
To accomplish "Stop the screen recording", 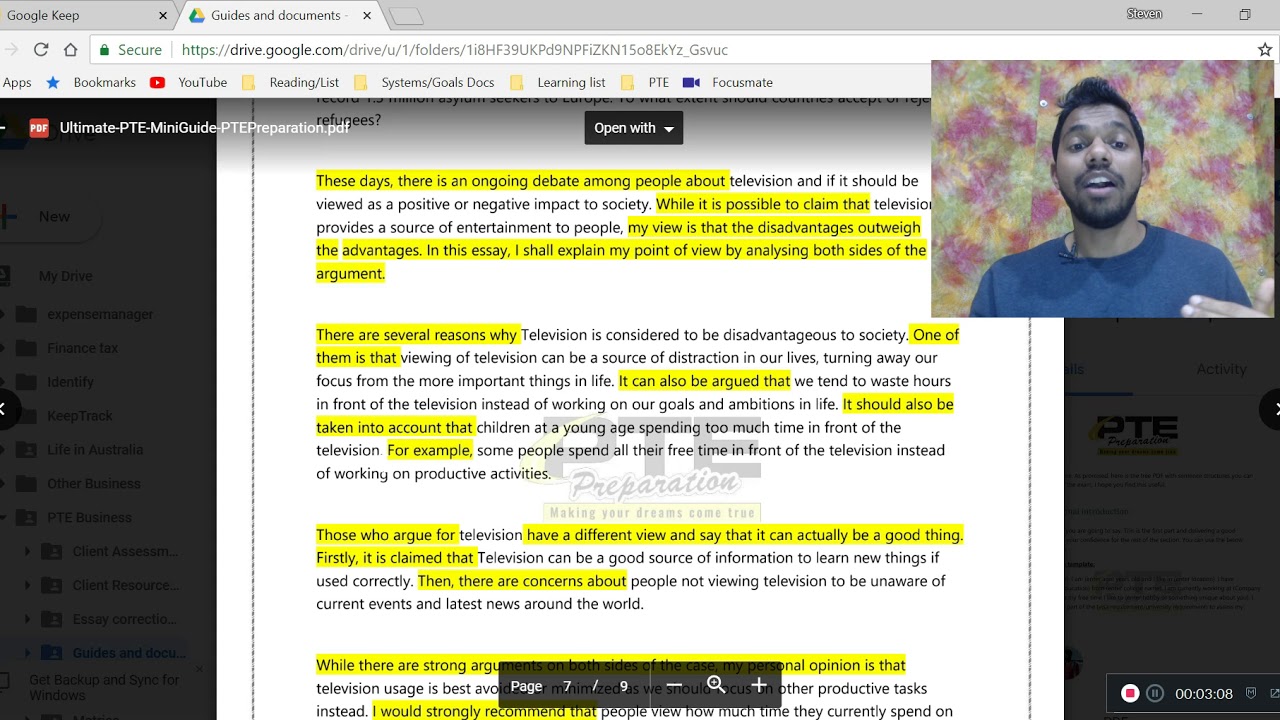I will pos(1130,693).
